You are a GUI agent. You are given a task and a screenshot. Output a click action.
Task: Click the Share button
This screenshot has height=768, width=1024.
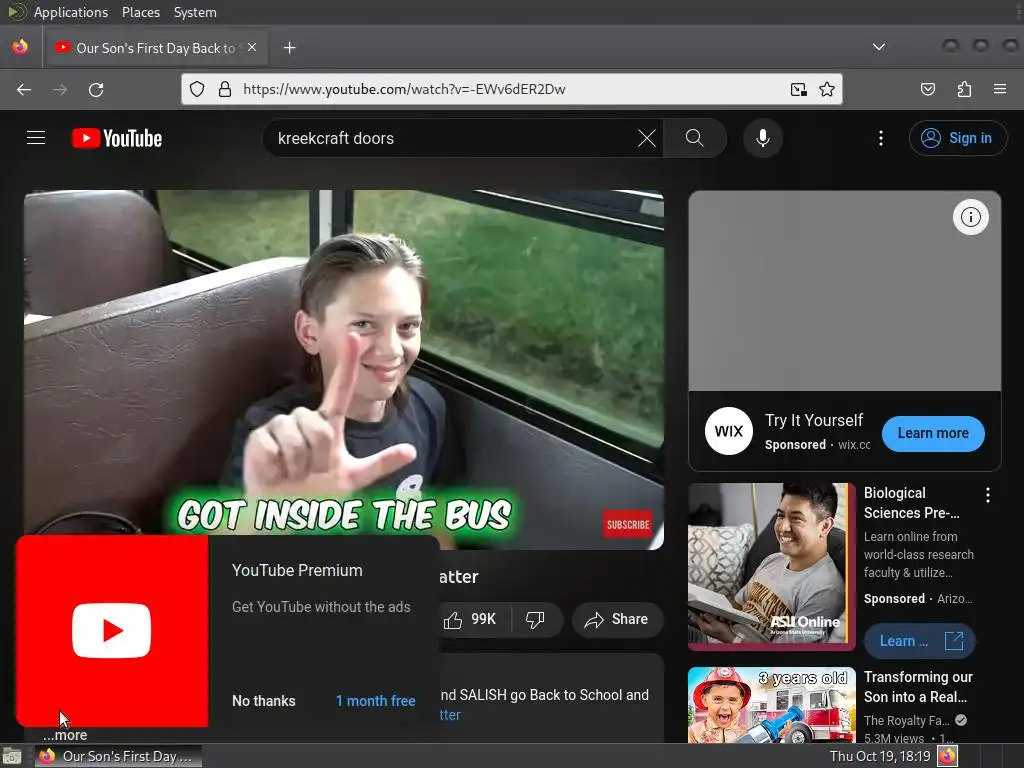coord(617,619)
